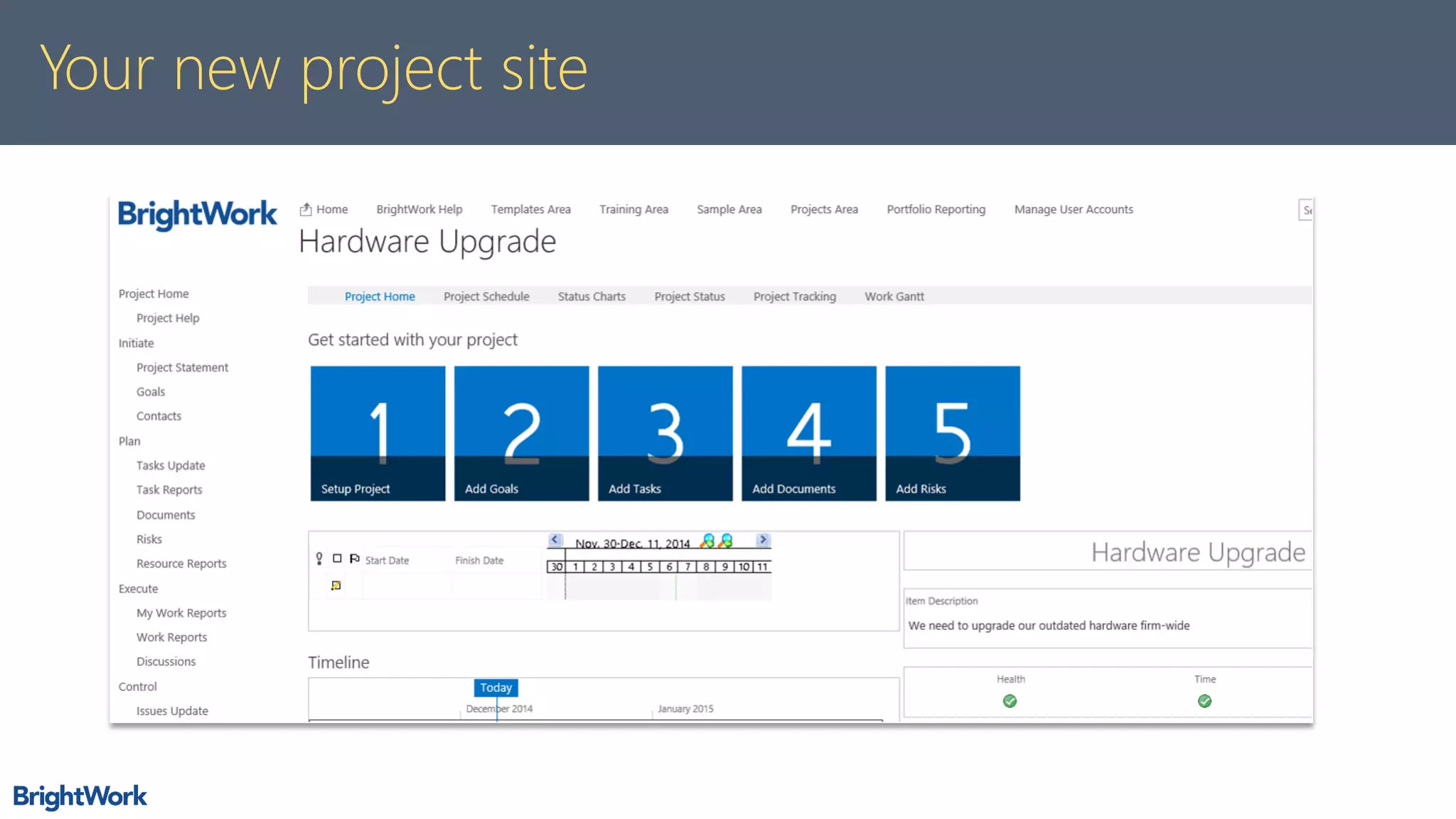Open the Add Risks tile

point(952,433)
